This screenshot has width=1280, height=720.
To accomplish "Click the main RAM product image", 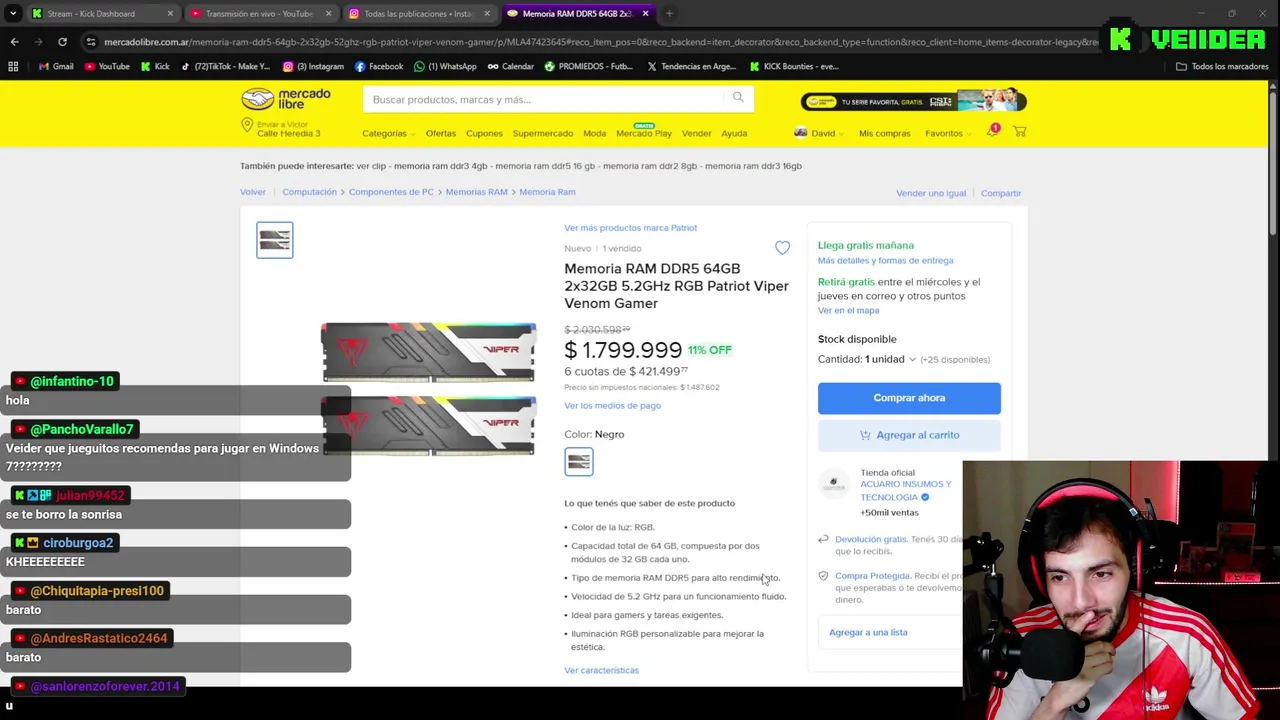I will [428, 388].
